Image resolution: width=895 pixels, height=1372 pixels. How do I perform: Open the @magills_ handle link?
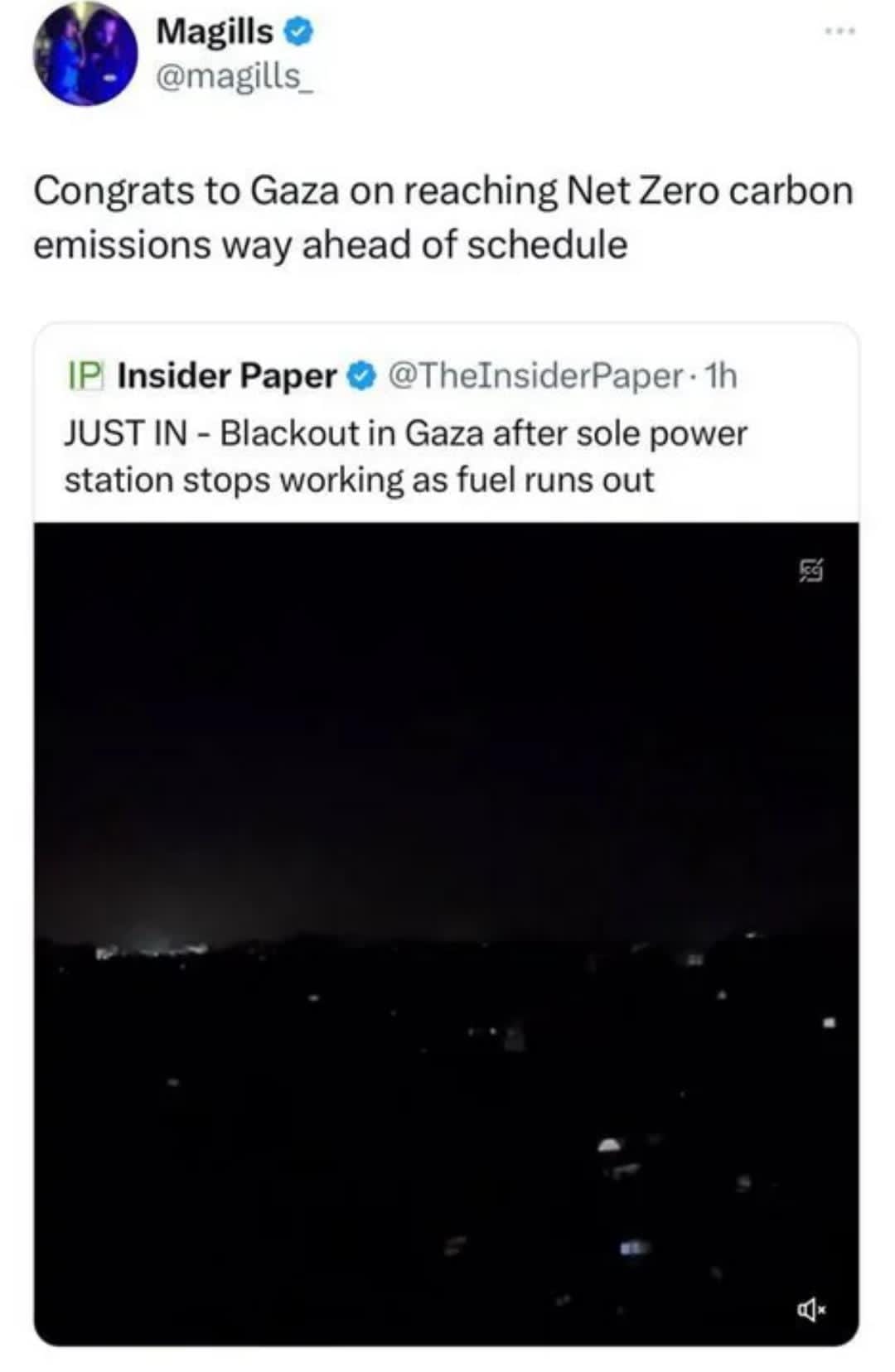(x=235, y=76)
